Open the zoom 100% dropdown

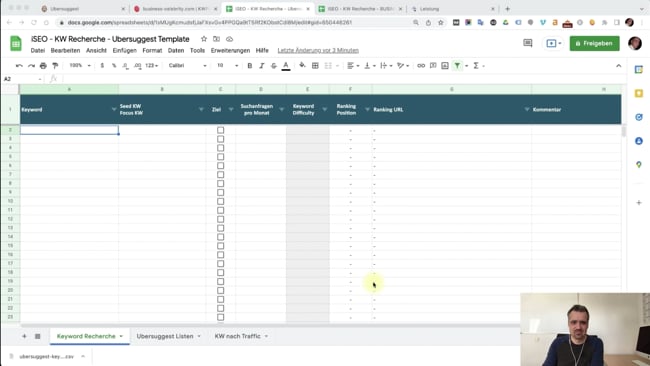tap(80, 65)
